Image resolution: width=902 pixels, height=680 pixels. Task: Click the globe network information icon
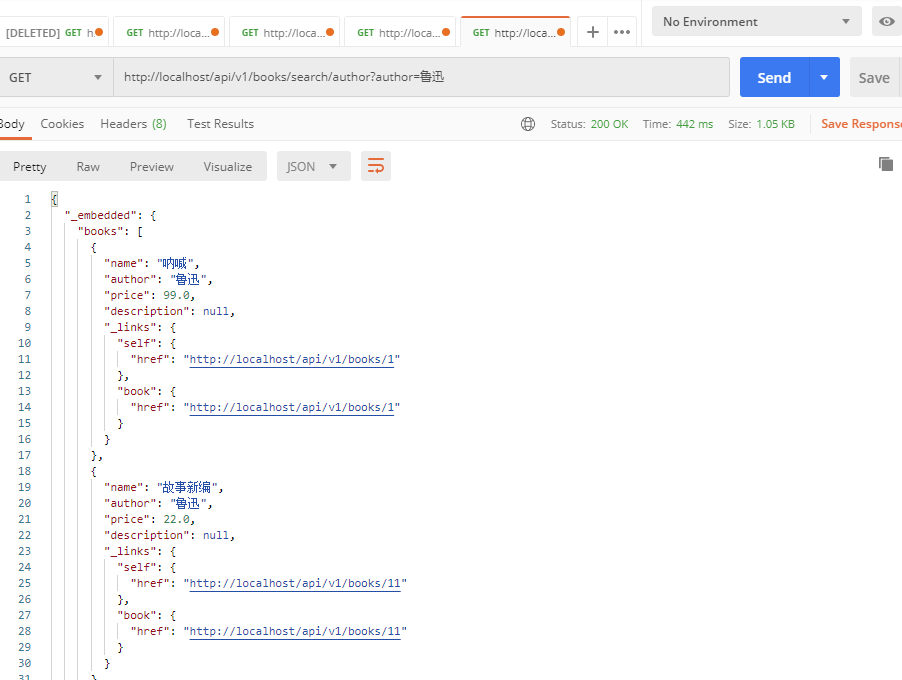(x=528, y=124)
